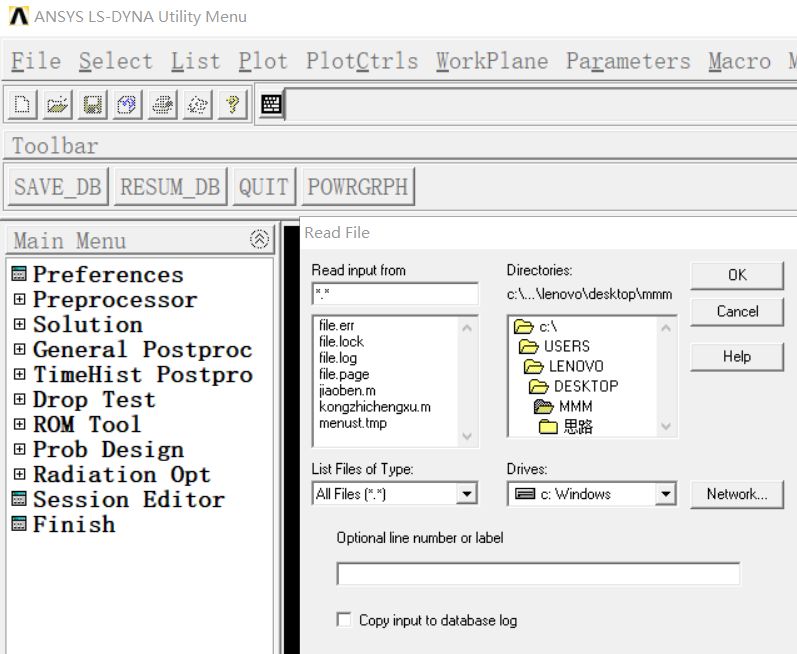Enable Copy input to database log
Viewport: 797px width, 654px height.
pyautogui.click(x=344, y=619)
